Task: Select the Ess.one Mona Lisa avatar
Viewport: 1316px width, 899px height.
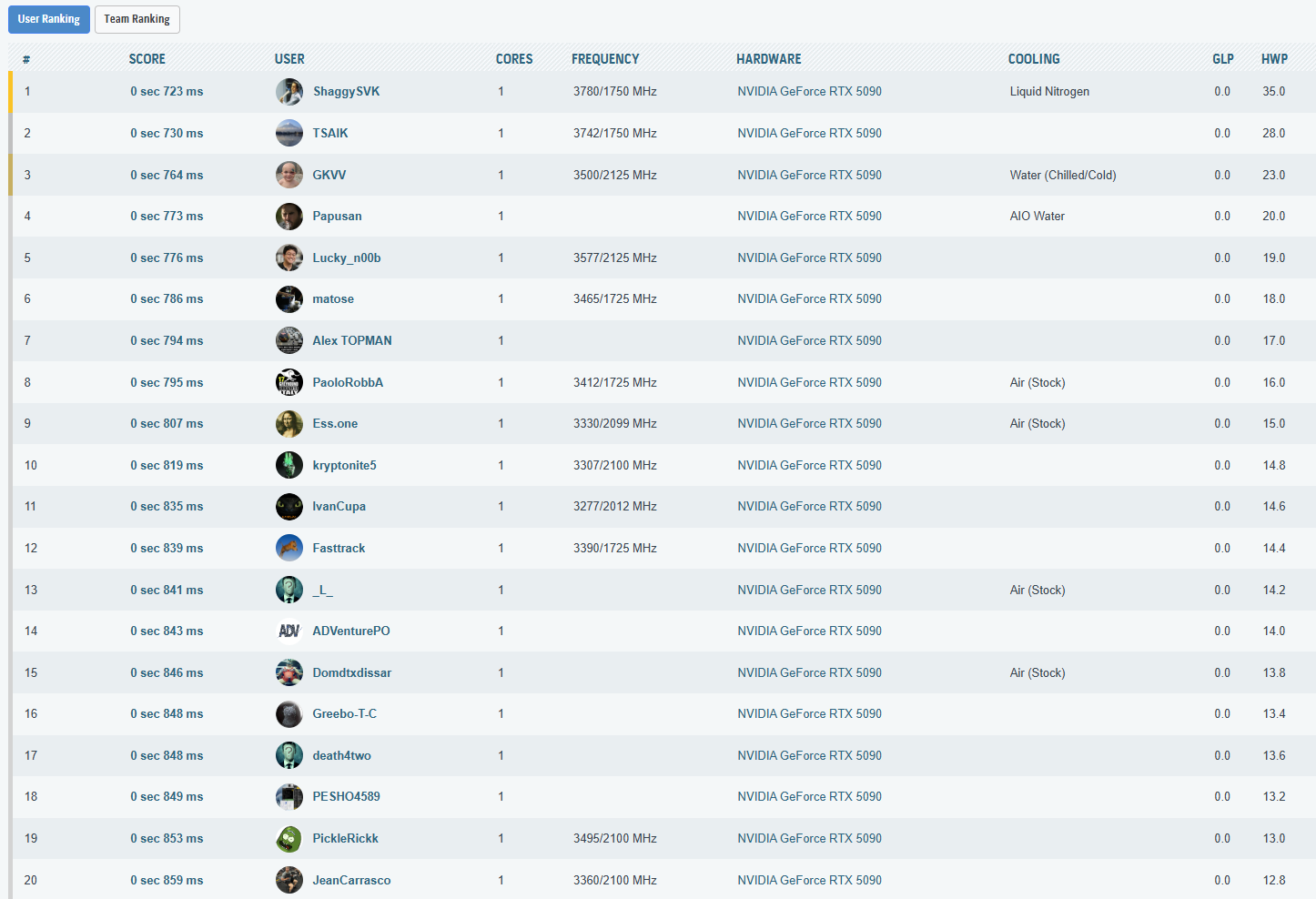Action: (x=289, y=424)
